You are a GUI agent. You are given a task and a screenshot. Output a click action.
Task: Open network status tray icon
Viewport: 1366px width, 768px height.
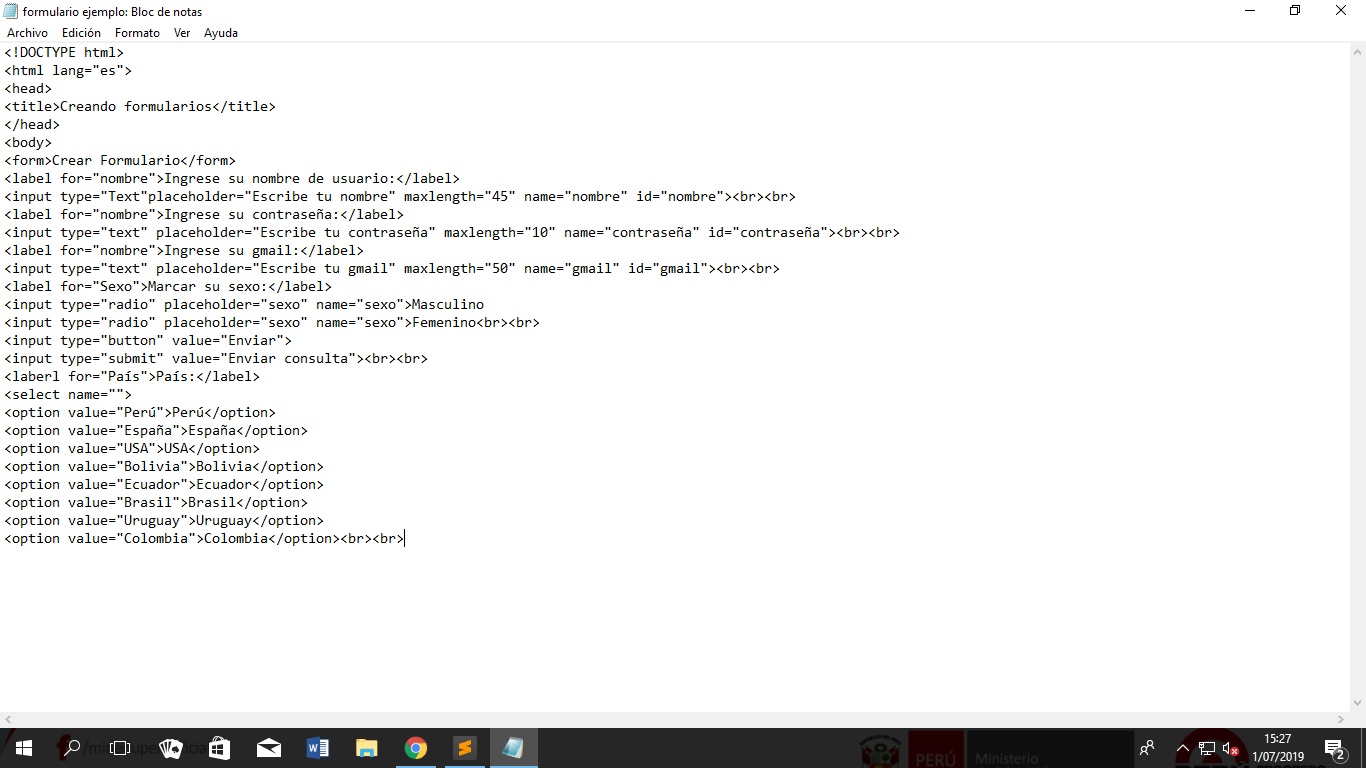1207,748
